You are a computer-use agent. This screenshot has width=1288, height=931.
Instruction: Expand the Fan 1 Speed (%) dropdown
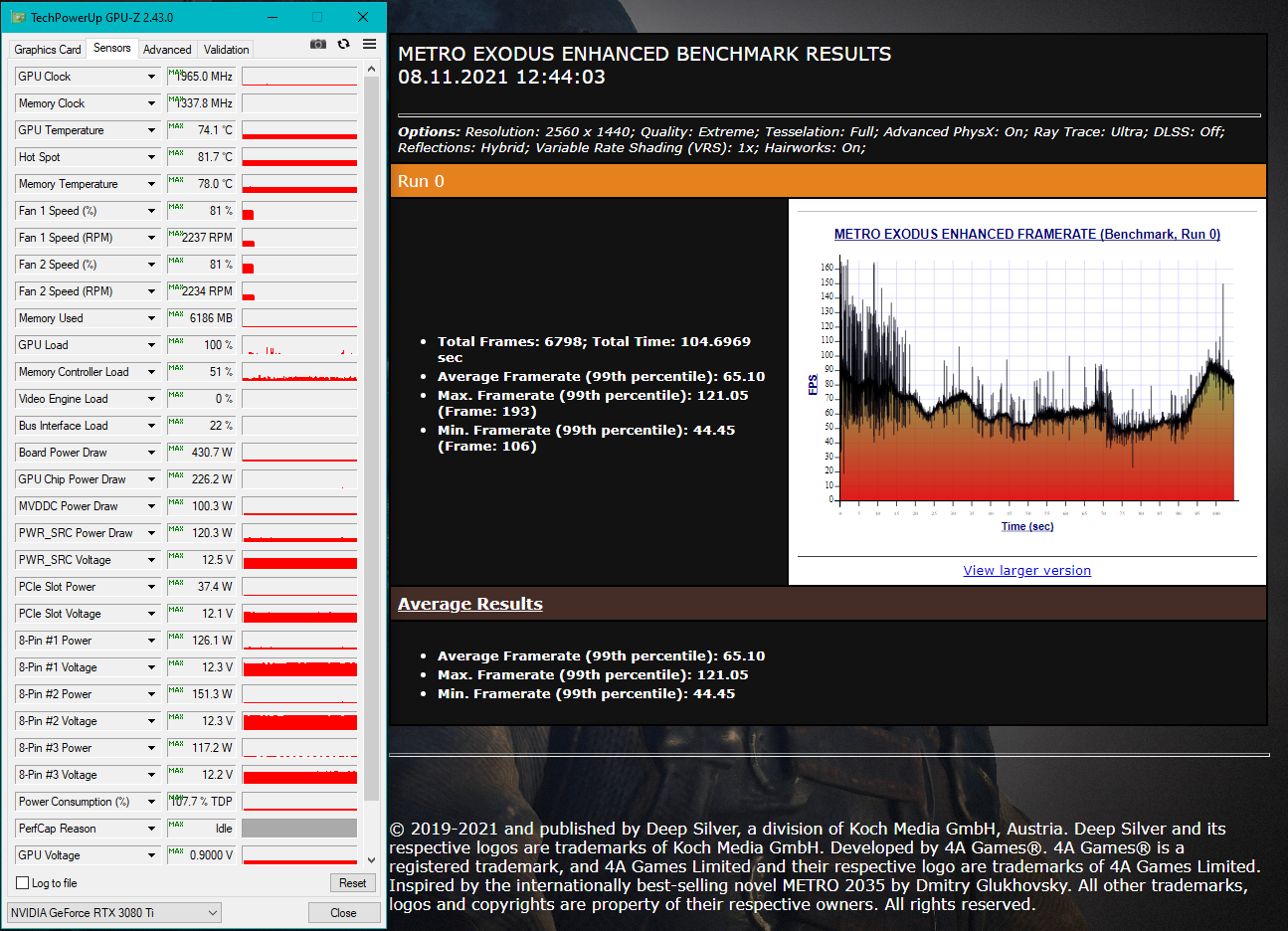[151, 211]
